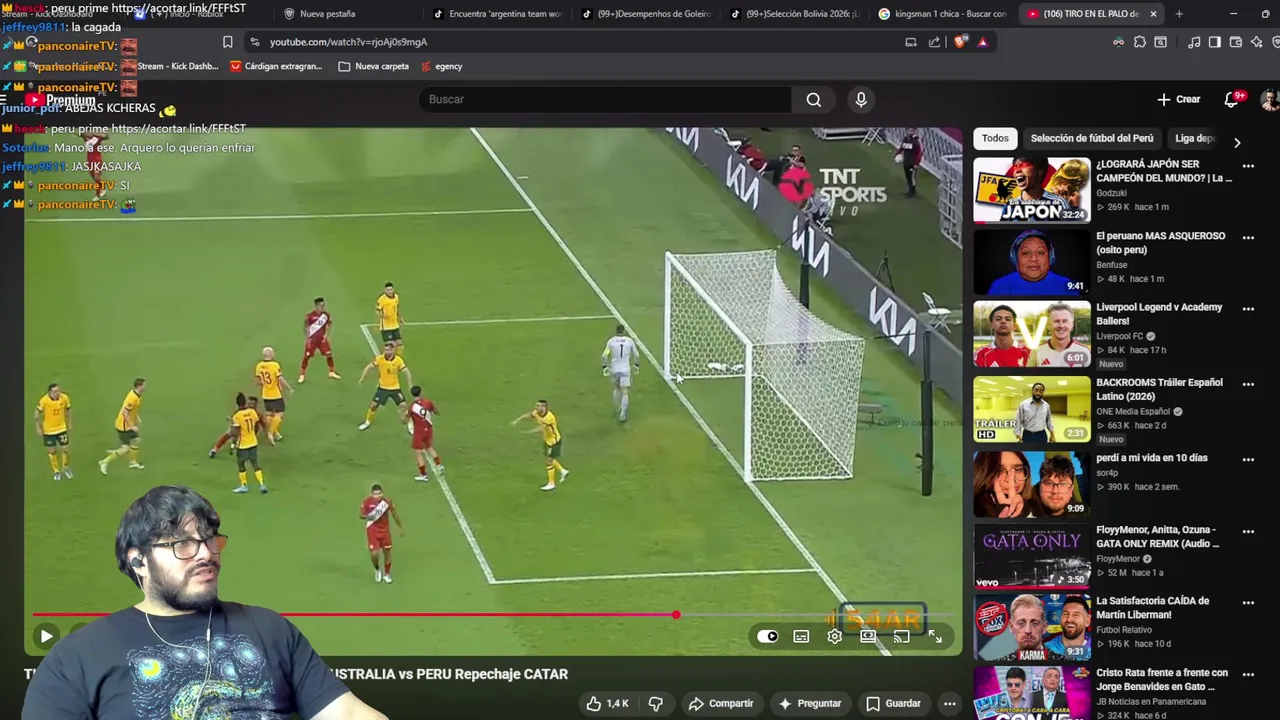The image size is (1280, 720).
Task: Open site settings icon in address bar
Action: coord(255,42)
